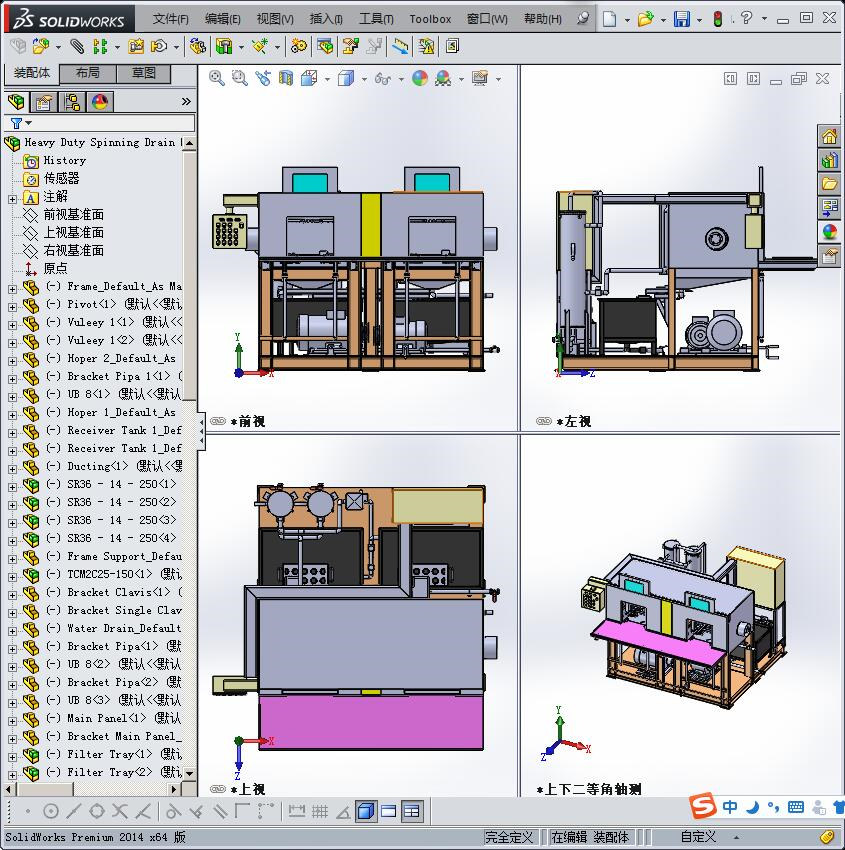Click the Zoom to Area magnifier
Image resolution: width=845 pixels, height=850 pixels.
[240, 79]
